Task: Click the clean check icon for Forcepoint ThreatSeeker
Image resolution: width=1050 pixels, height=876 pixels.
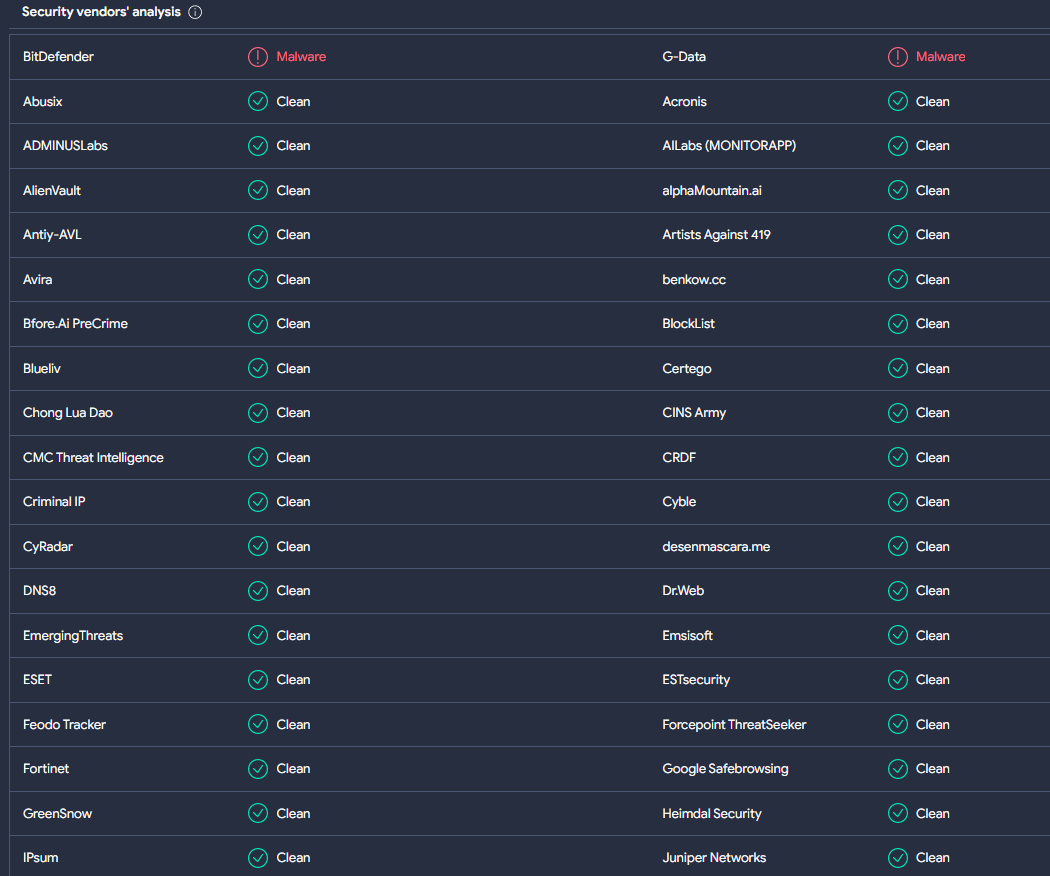Action: tap(898, 725)
